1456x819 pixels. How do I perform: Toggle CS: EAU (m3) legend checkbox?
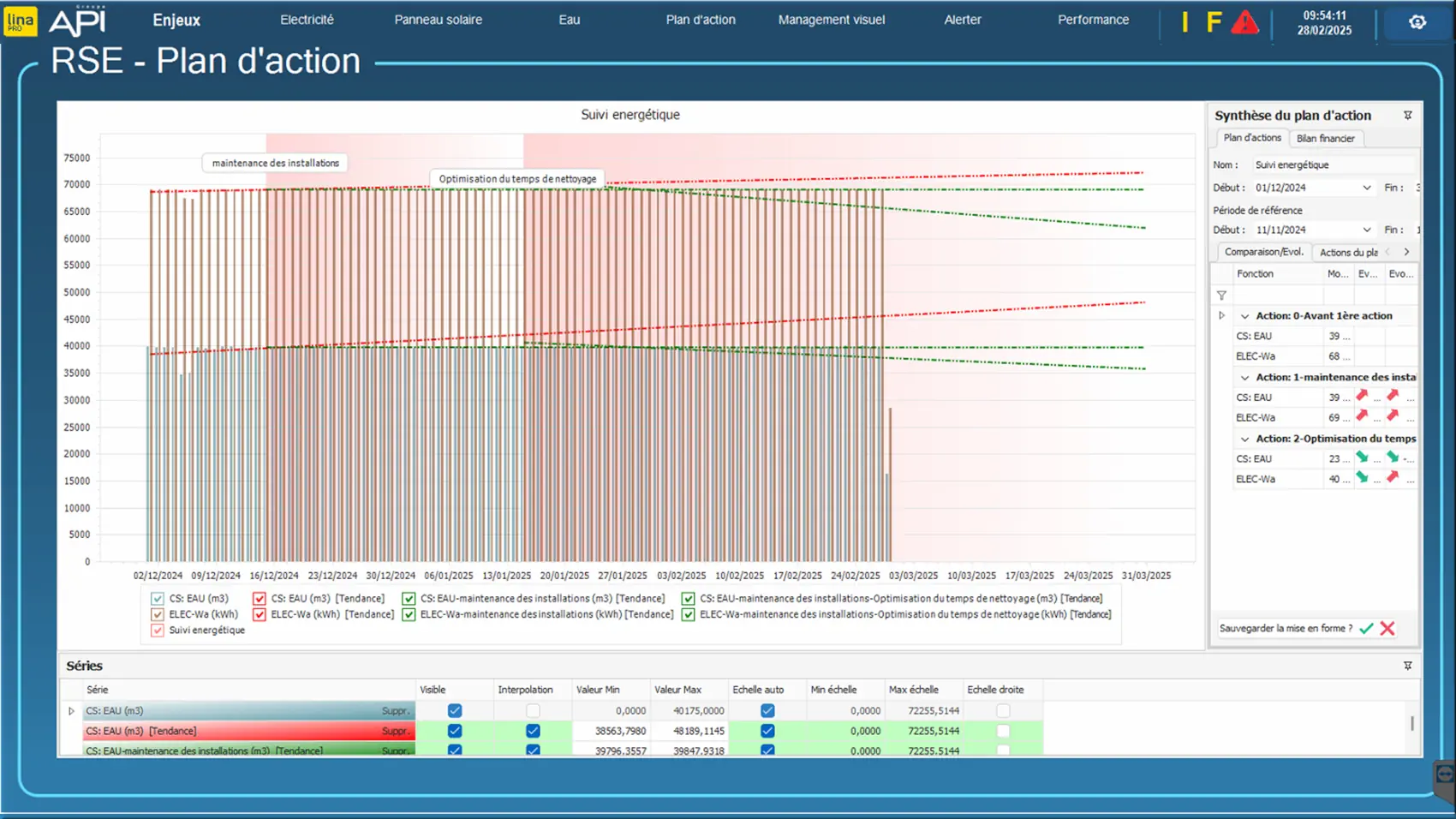(x=158, y=599)
